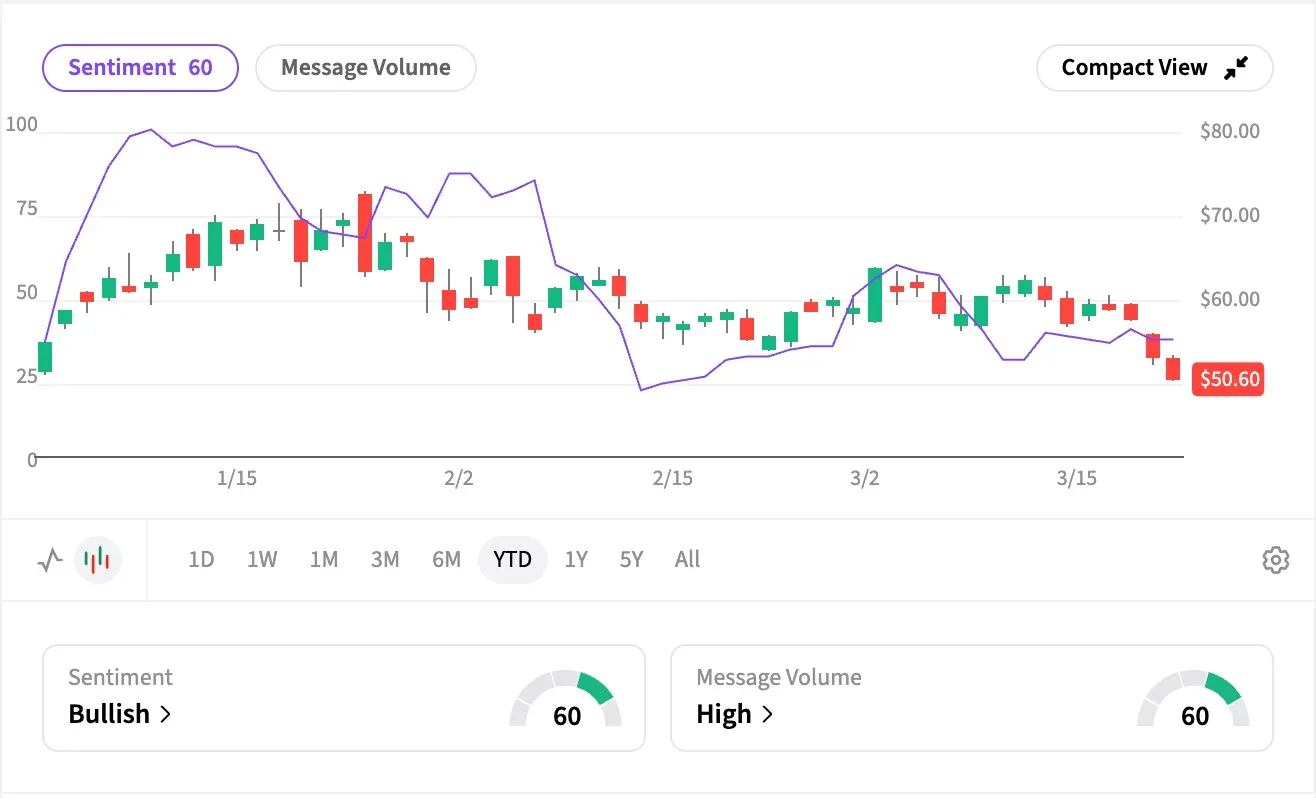The height and width of the screenshot is (798, 1316).
Task: Toggle the Sentiment 60 overlay
Action: coord(139,67)
